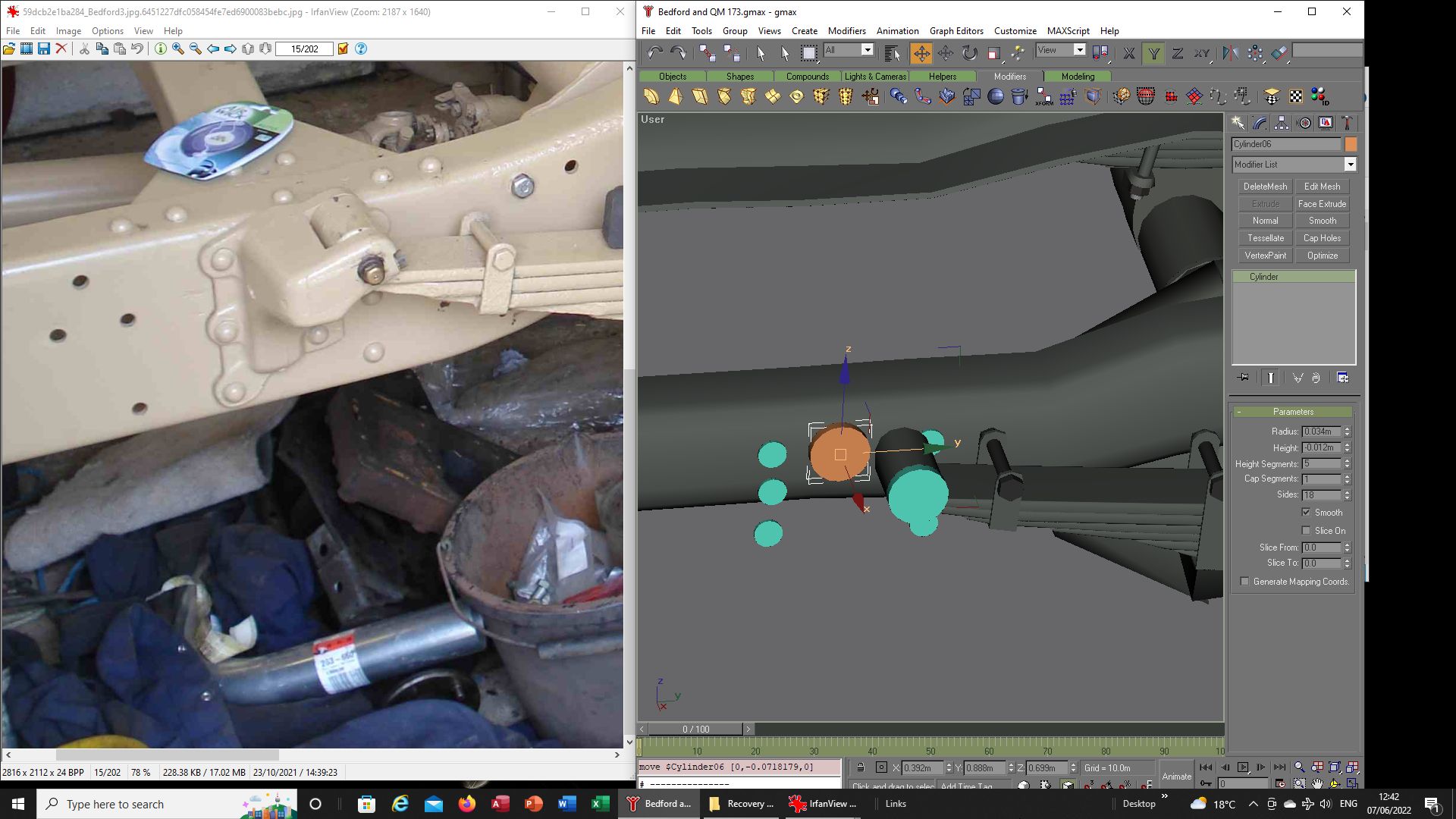
Task: Click the IrfanView zoom in magnifier
Action: tap(178, 49)
